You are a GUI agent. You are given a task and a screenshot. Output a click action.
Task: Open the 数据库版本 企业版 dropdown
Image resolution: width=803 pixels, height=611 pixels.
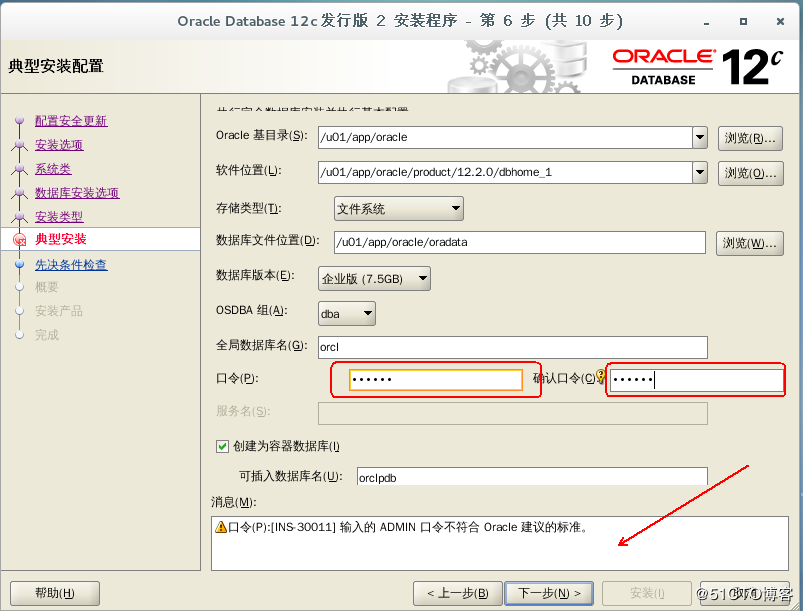pyautogui.click(x=374, y=279)
